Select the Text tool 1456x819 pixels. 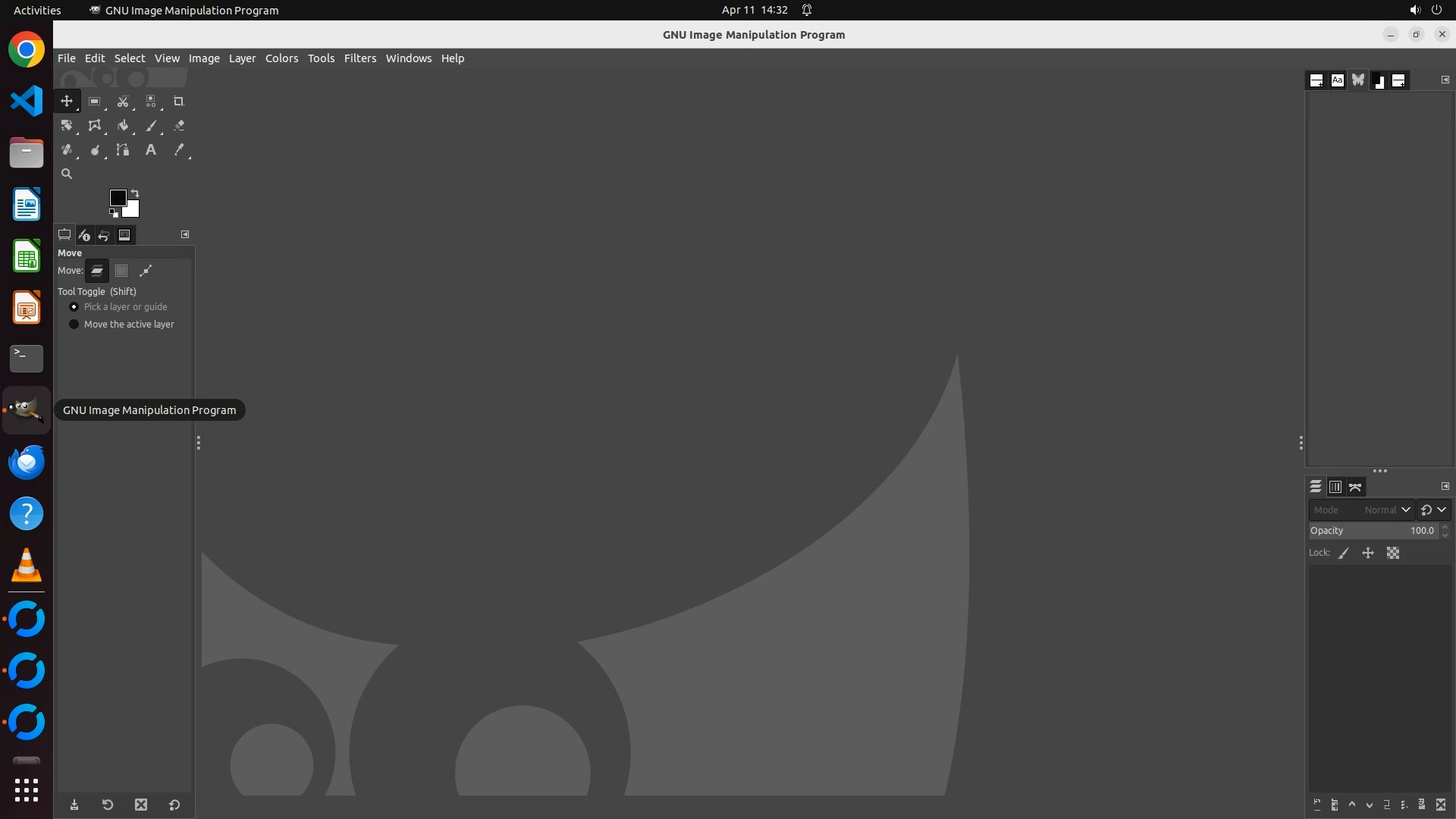151,150
